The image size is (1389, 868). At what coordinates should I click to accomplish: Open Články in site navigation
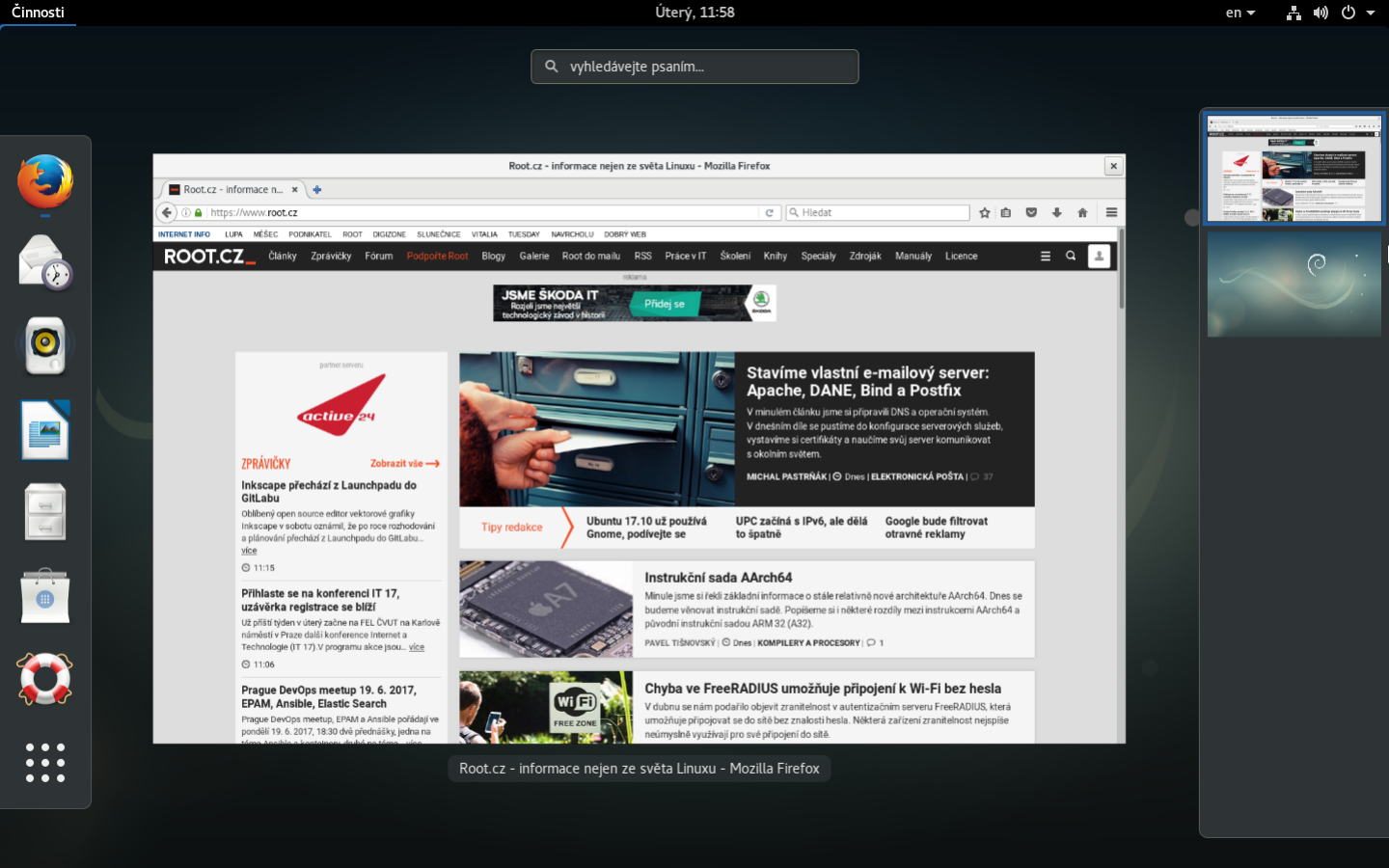click(x=283, y=257)
